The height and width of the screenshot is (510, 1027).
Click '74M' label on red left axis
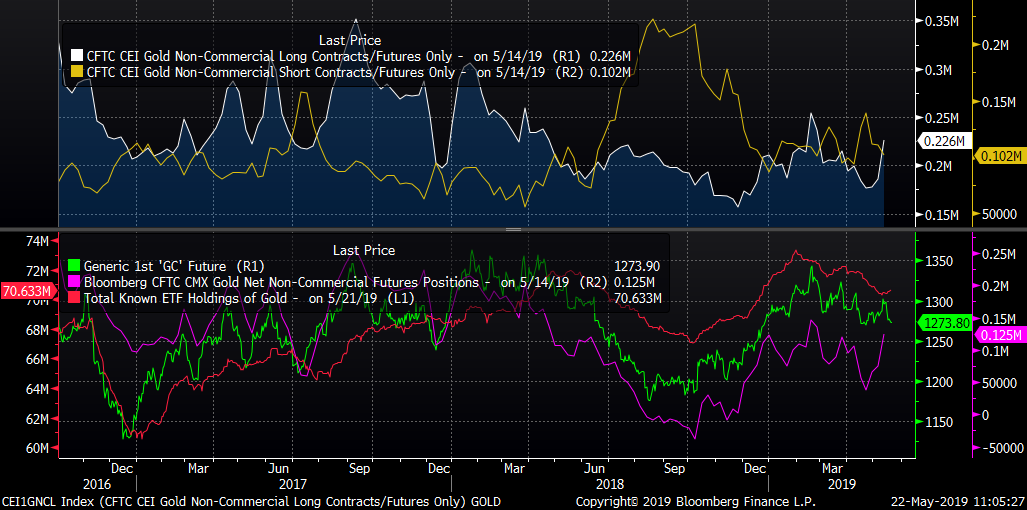37,241
